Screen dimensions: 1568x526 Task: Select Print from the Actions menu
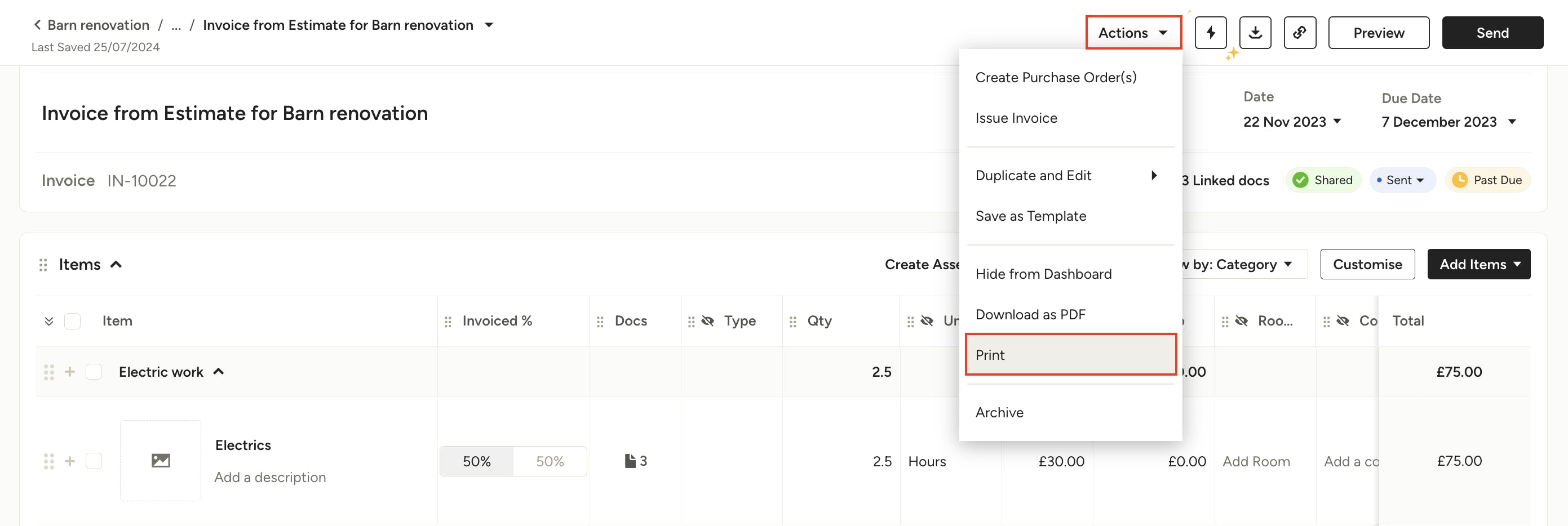pyautogui.click(x=991, y=355)
